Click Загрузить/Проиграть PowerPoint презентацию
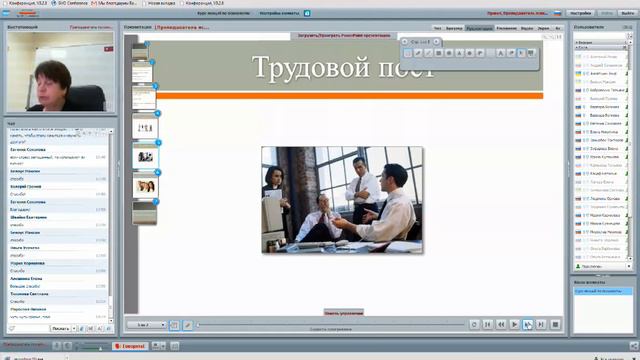 (x=344, y=36)
